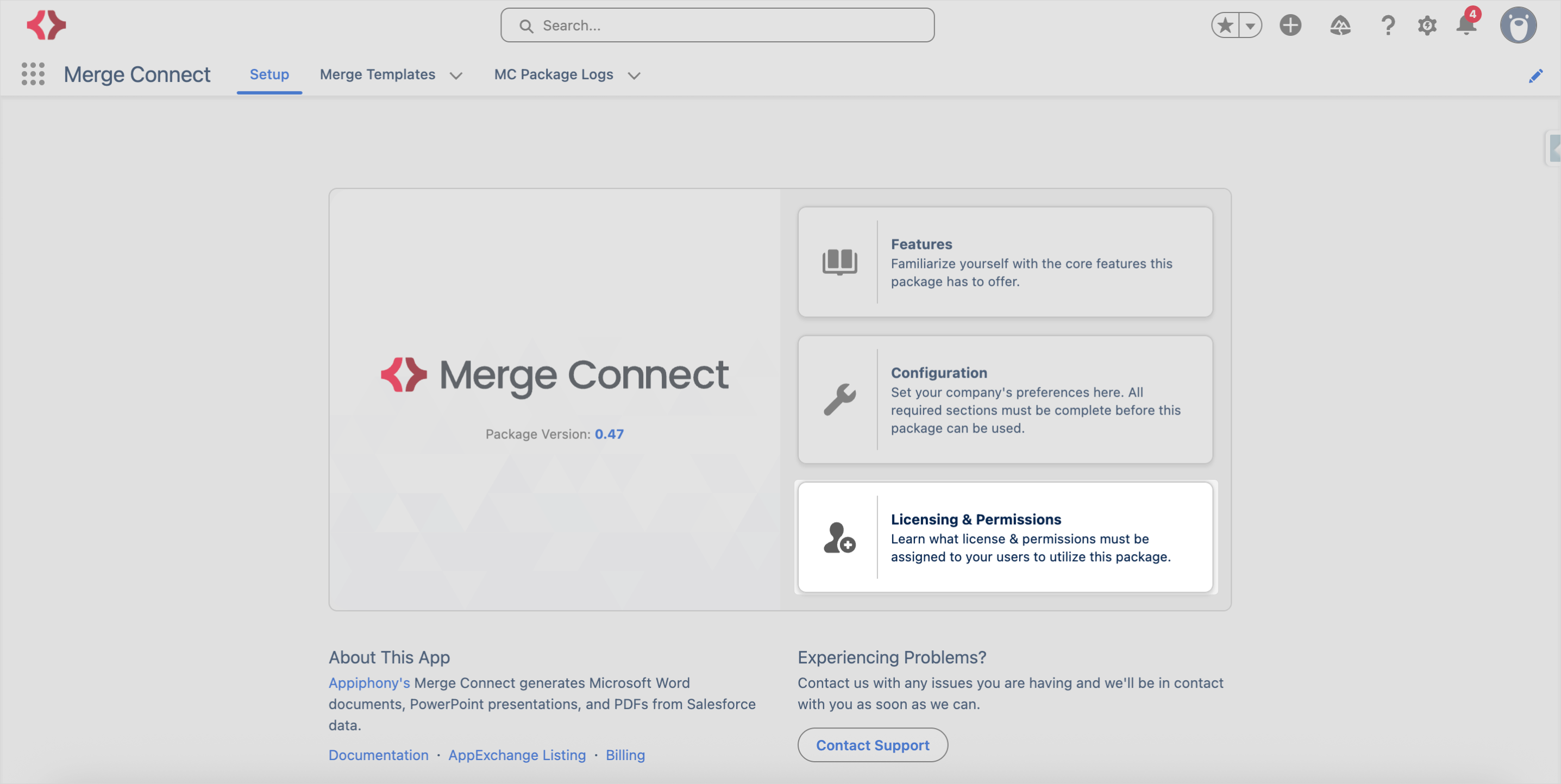Open the user profile avatar

[1518, 26]
